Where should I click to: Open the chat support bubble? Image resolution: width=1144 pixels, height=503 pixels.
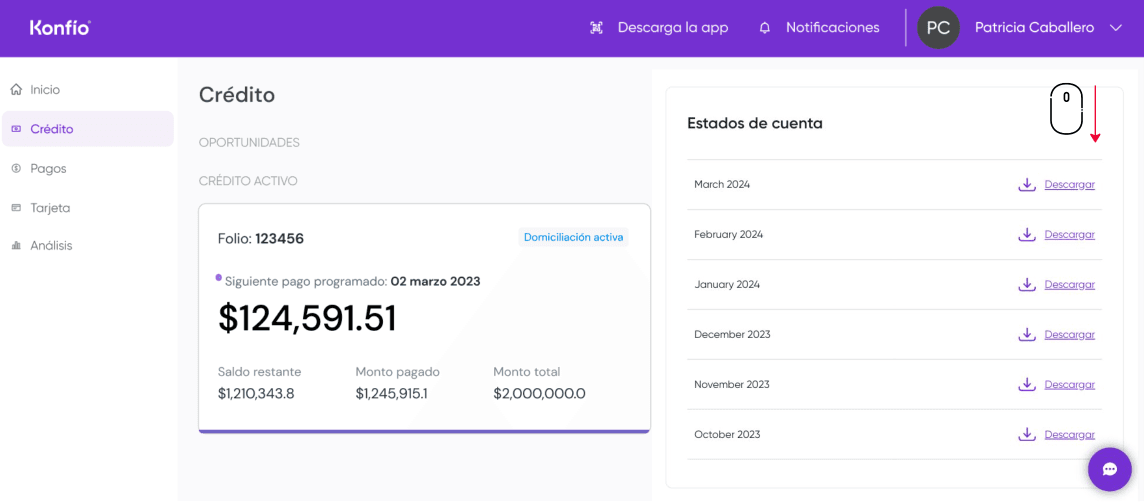(x=1109, y=469)
